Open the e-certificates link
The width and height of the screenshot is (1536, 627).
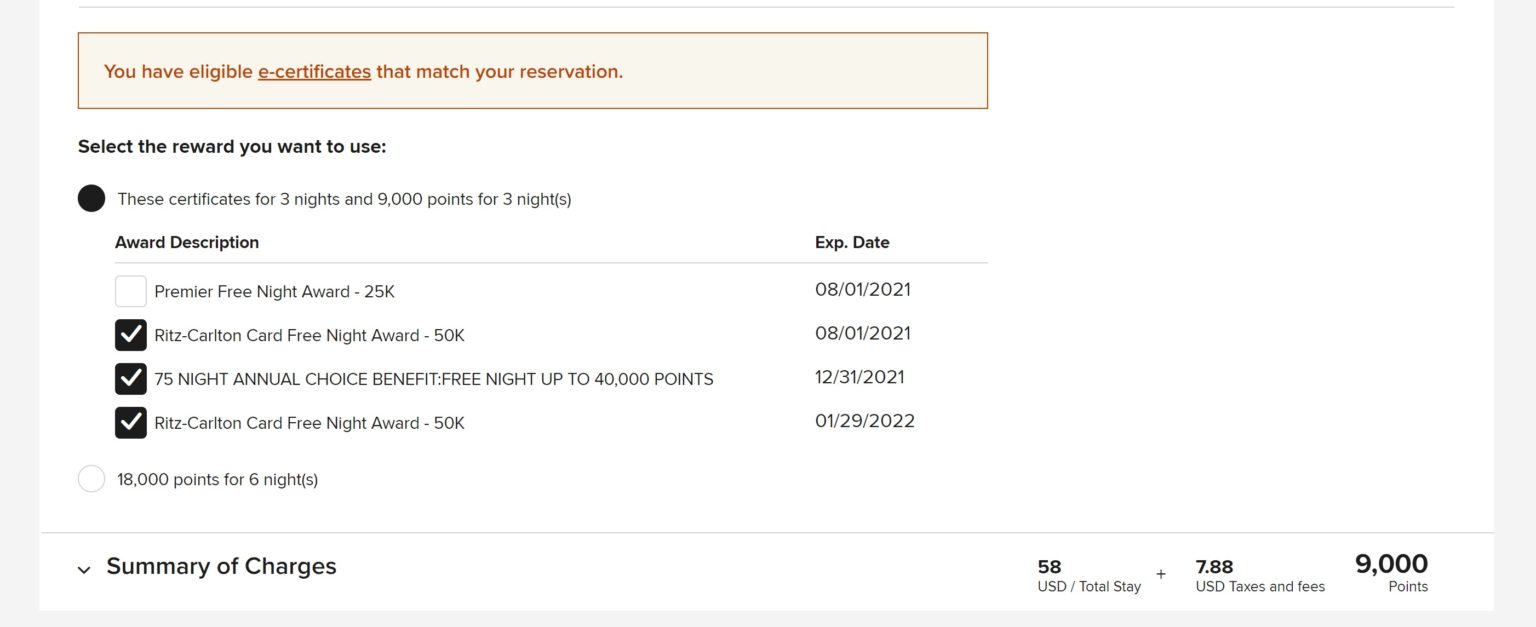click(314, 72)
